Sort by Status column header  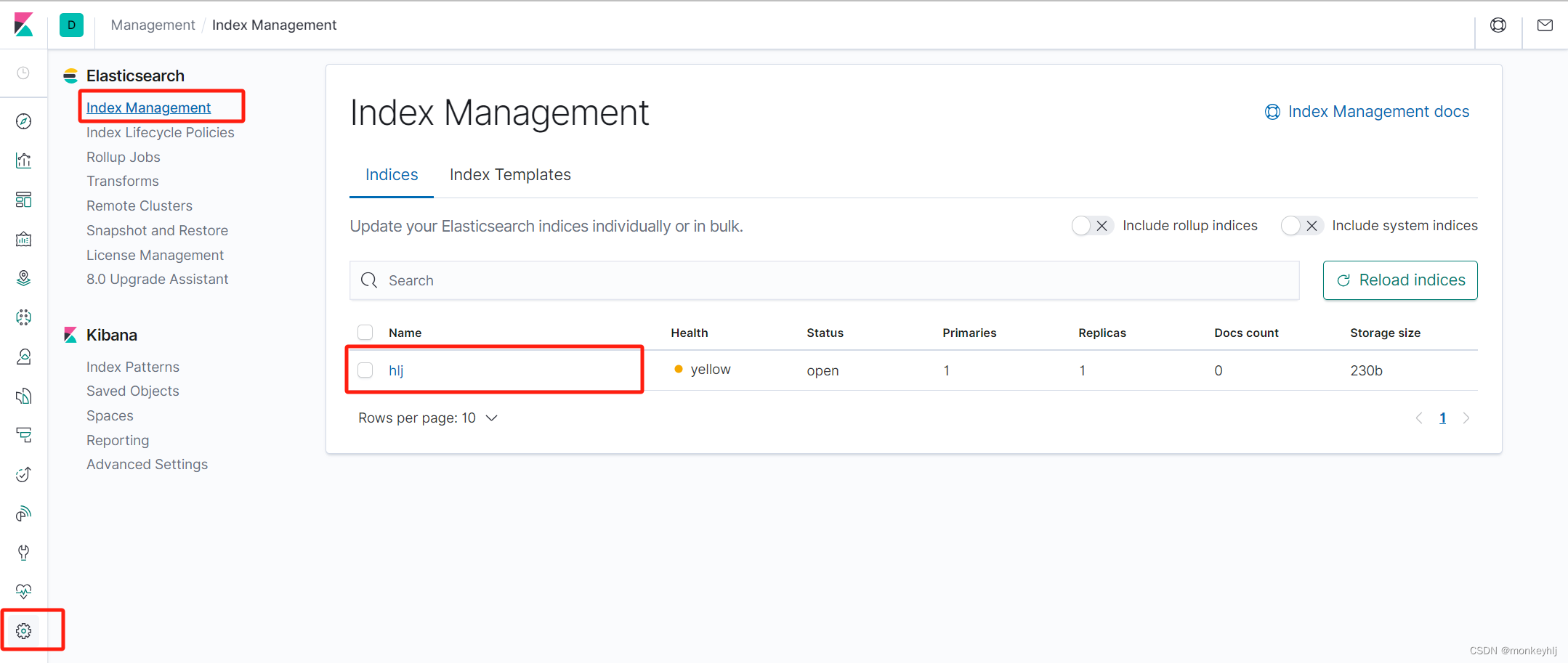(x=825, y=333)
